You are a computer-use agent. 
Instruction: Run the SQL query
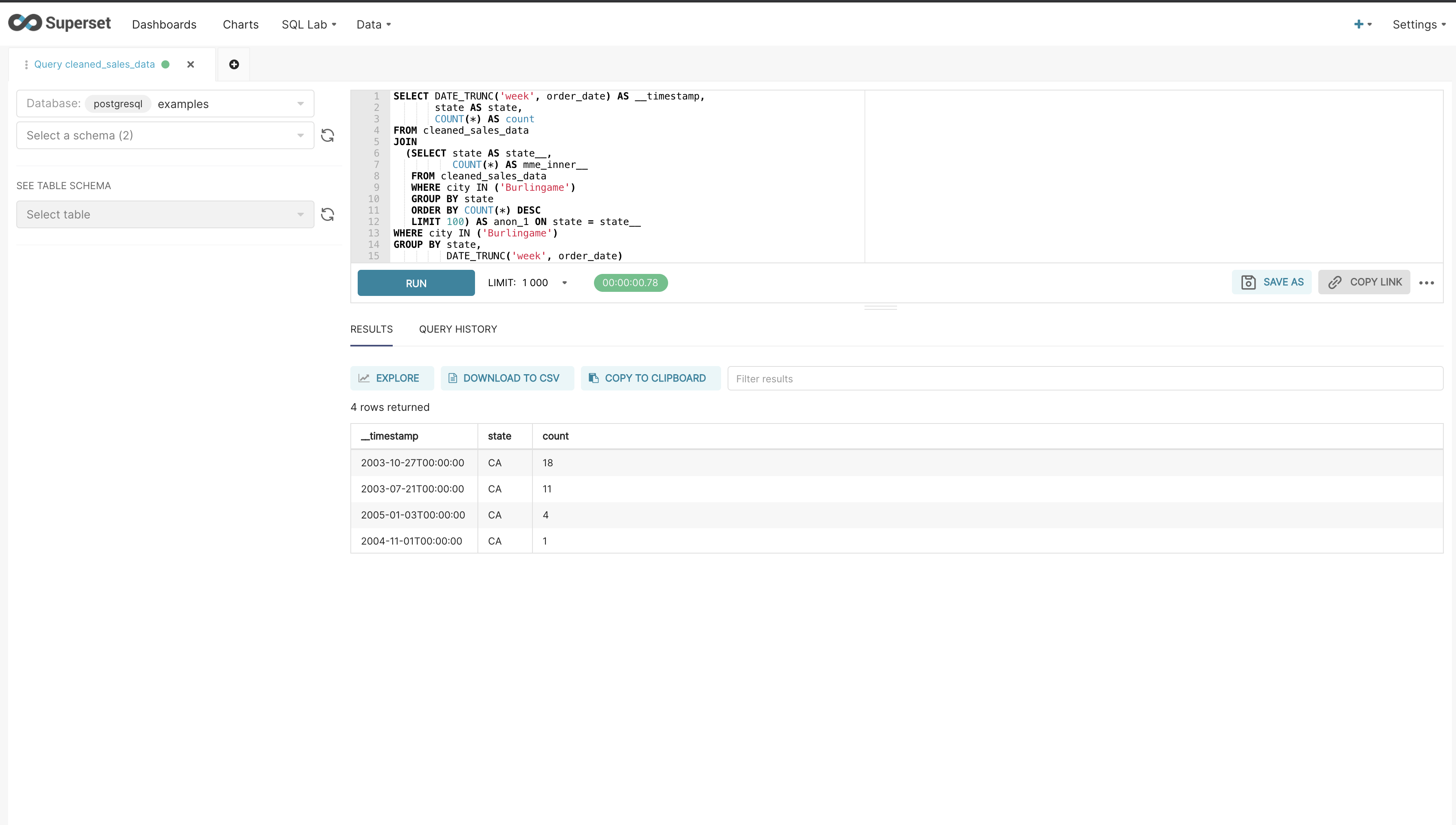pos(416,282)
